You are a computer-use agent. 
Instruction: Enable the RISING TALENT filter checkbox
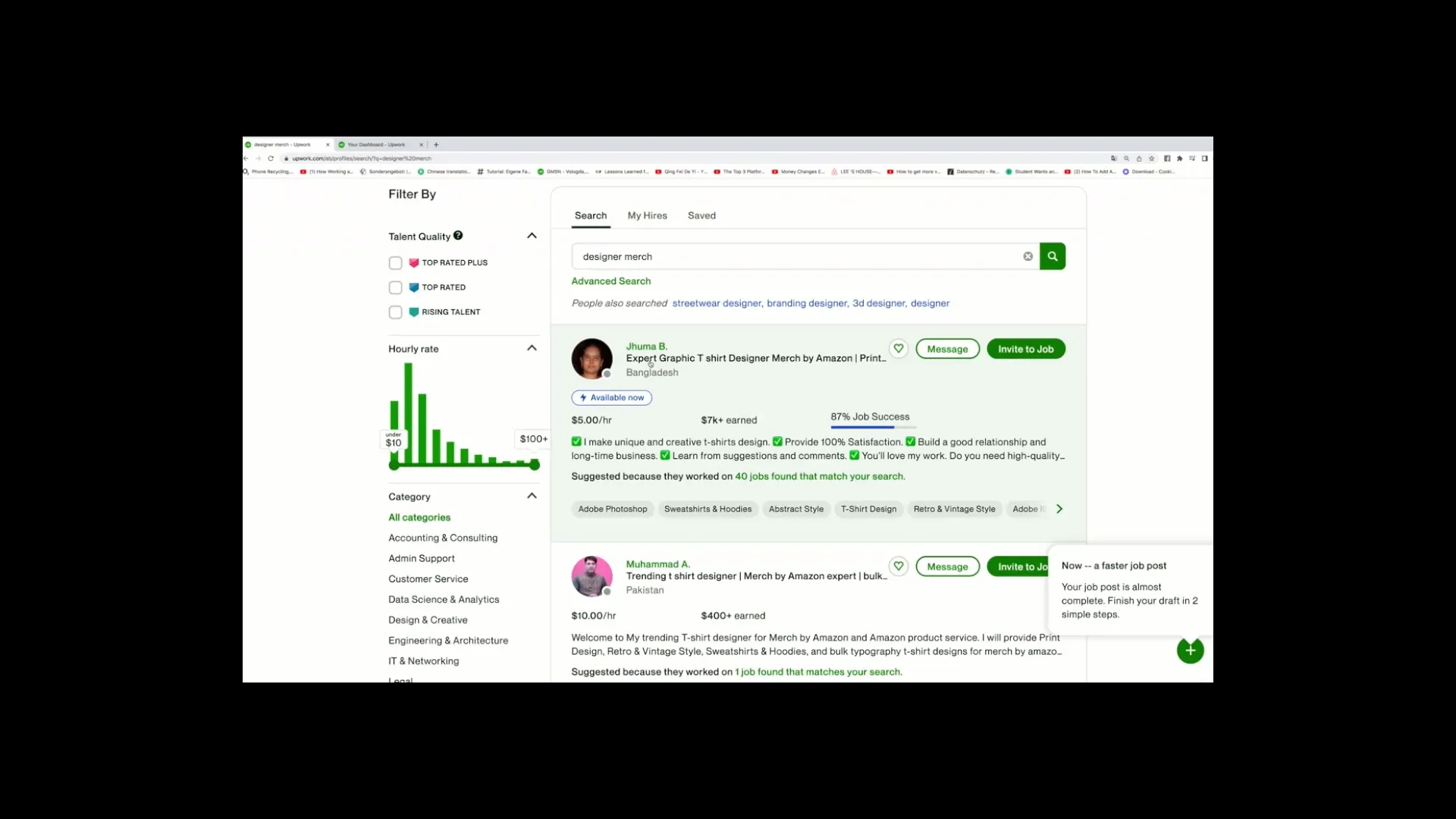394,311
